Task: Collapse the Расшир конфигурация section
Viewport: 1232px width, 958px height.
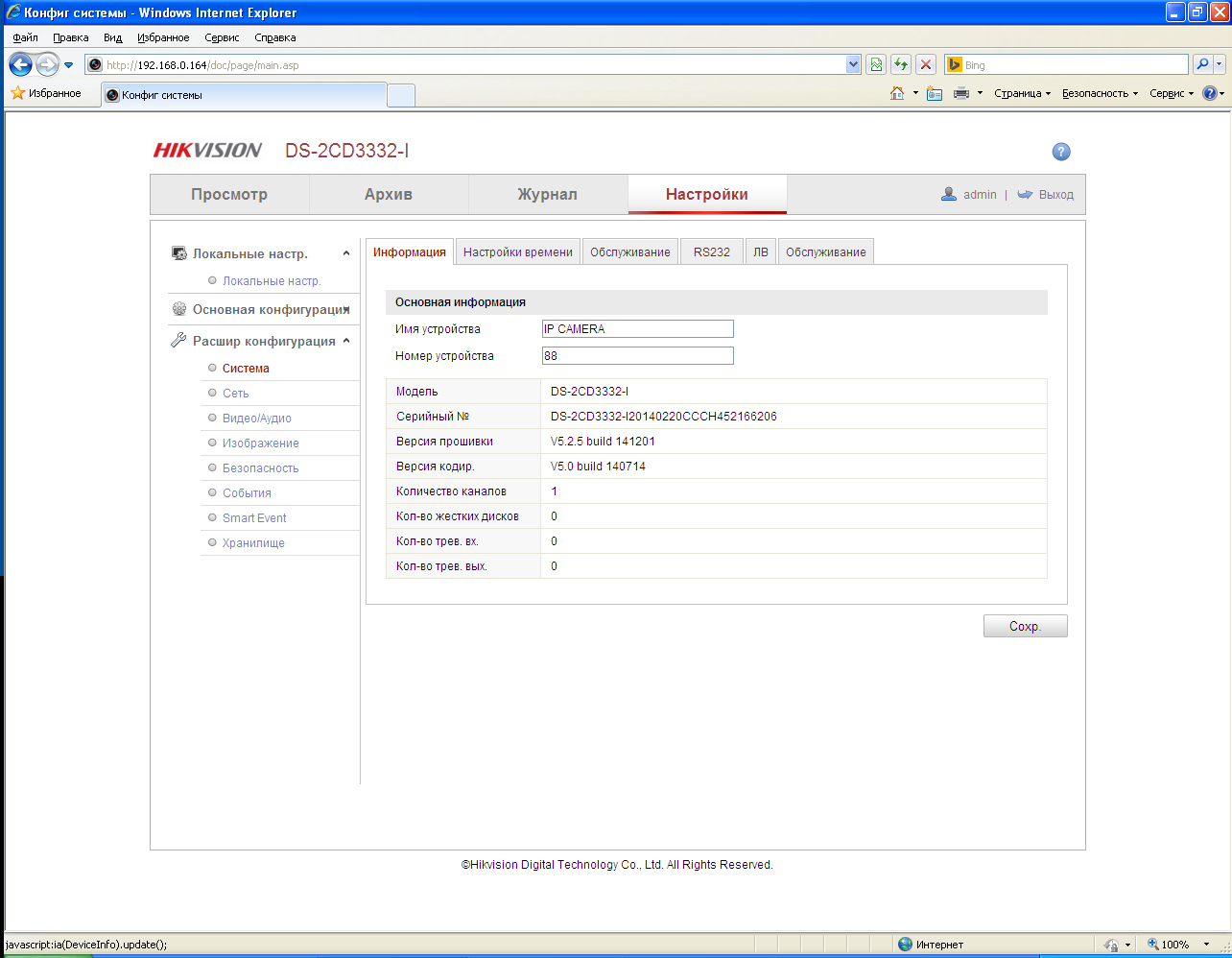Action: 346,341
